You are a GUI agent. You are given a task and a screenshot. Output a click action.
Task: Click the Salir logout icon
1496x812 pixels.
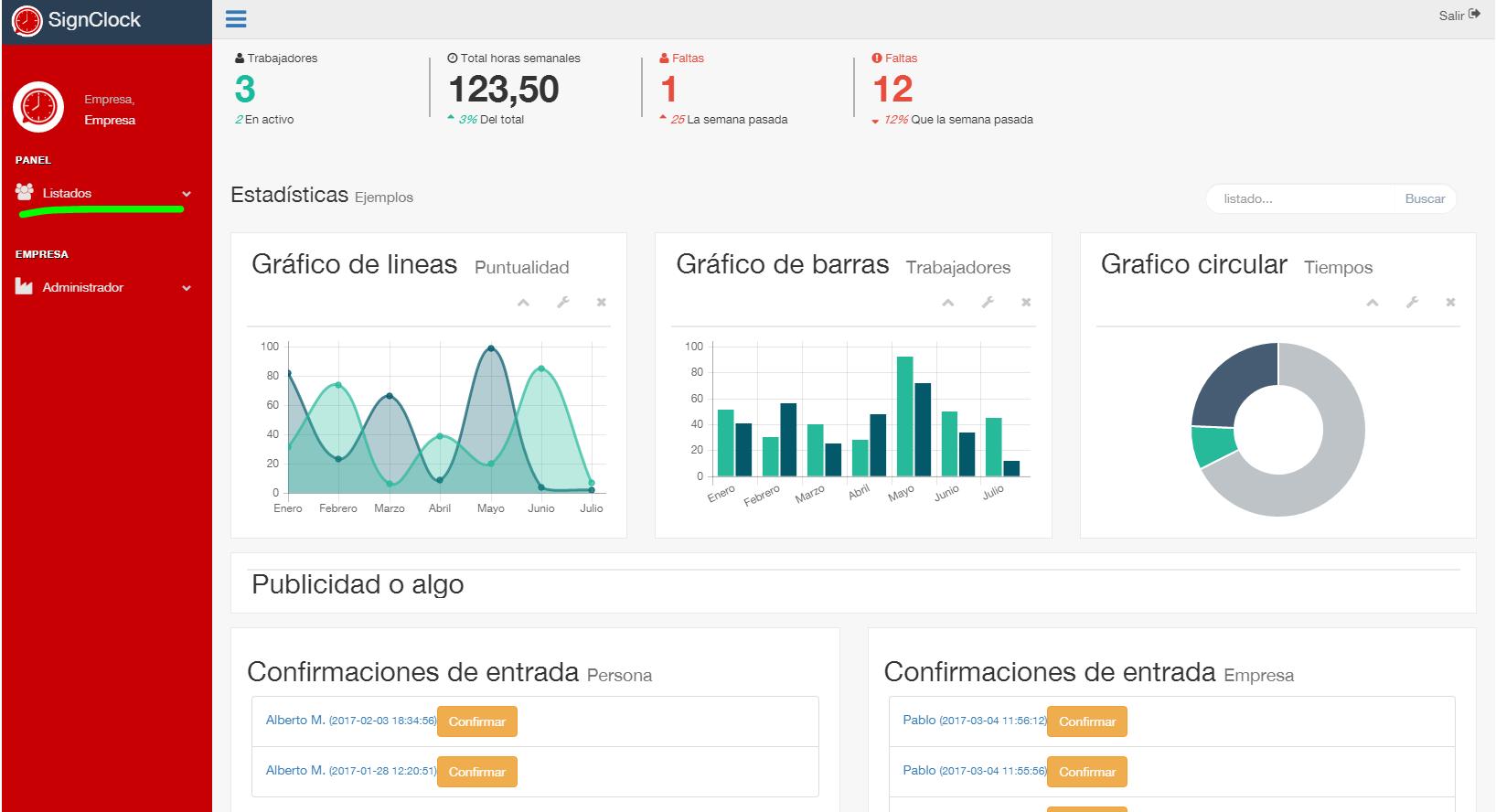click(x=1474, y=15)
